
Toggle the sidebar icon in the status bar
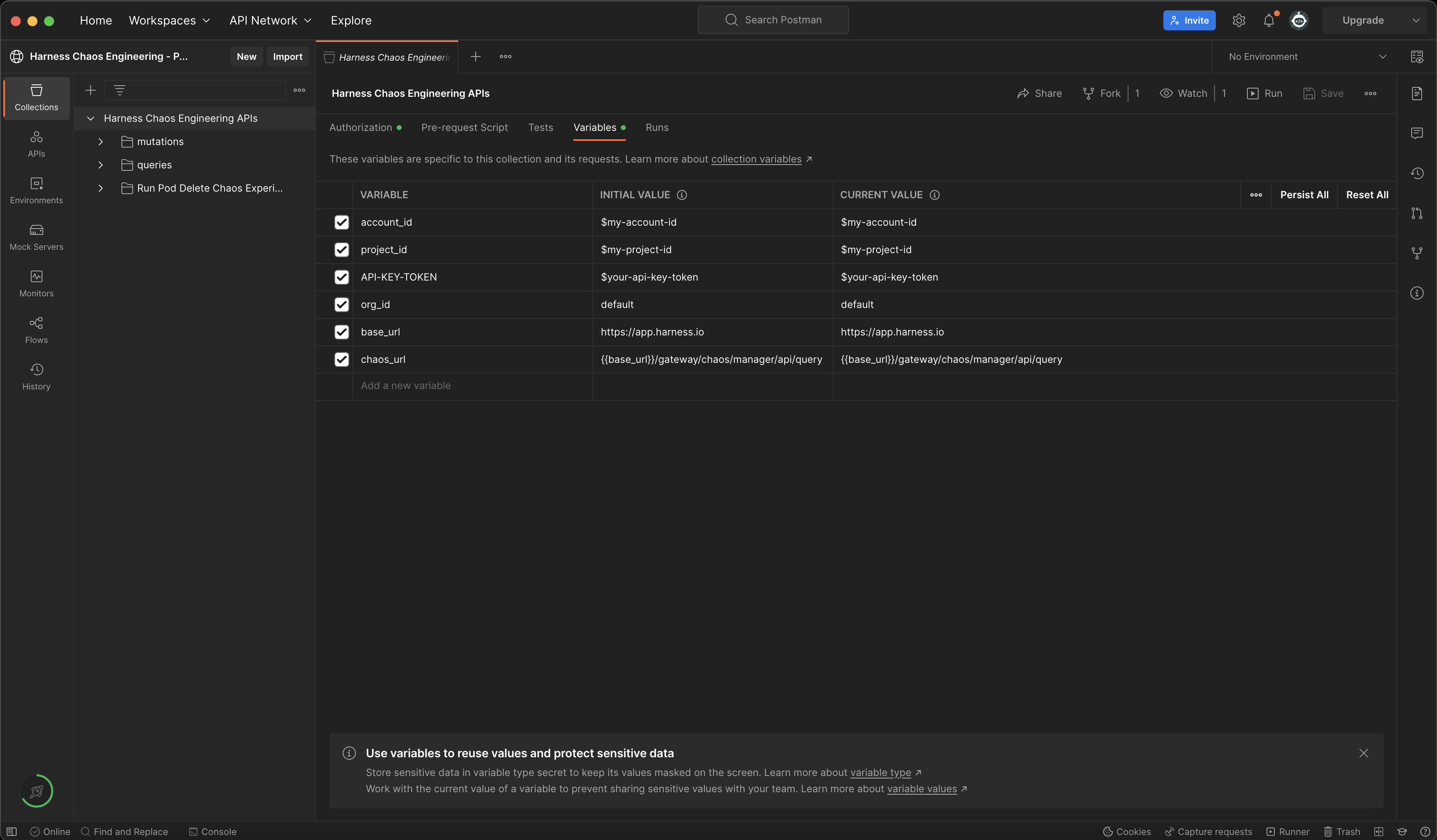pyautogui.click(x=11, y=831)
